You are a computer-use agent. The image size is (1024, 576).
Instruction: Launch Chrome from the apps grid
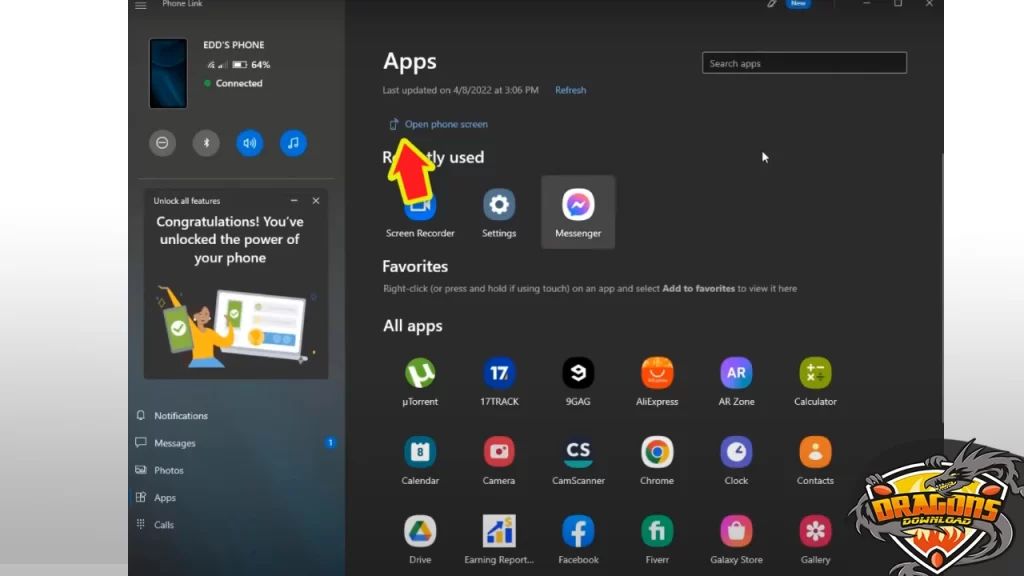(657, 452)
